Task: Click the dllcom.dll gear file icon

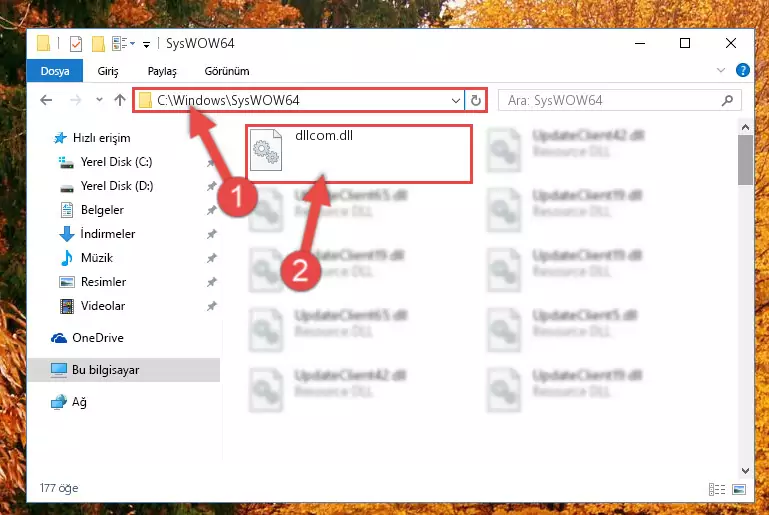Action: click(x=266, y=150)
